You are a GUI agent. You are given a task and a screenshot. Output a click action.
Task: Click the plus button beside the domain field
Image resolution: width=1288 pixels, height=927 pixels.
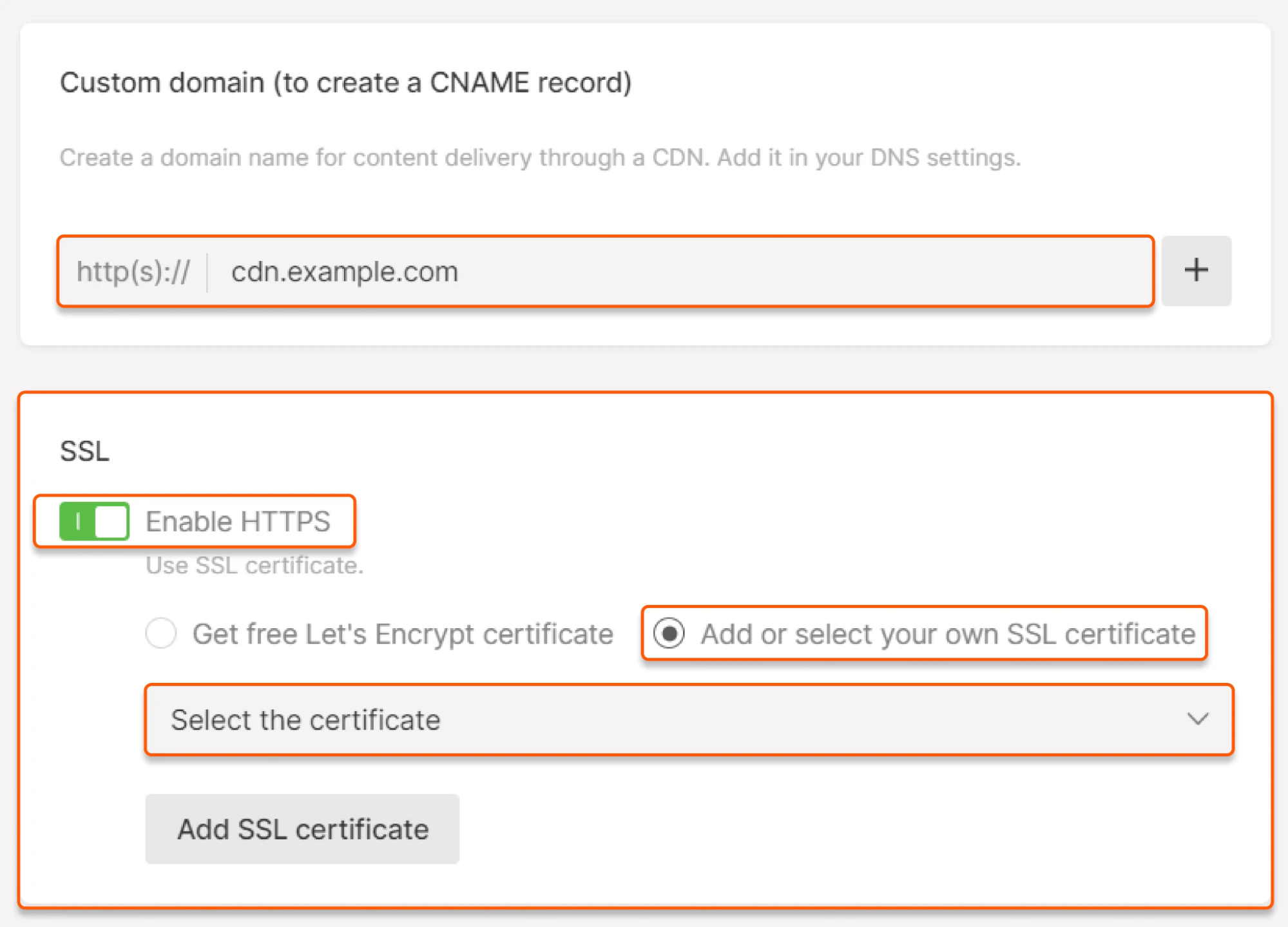coord(1196,271)
